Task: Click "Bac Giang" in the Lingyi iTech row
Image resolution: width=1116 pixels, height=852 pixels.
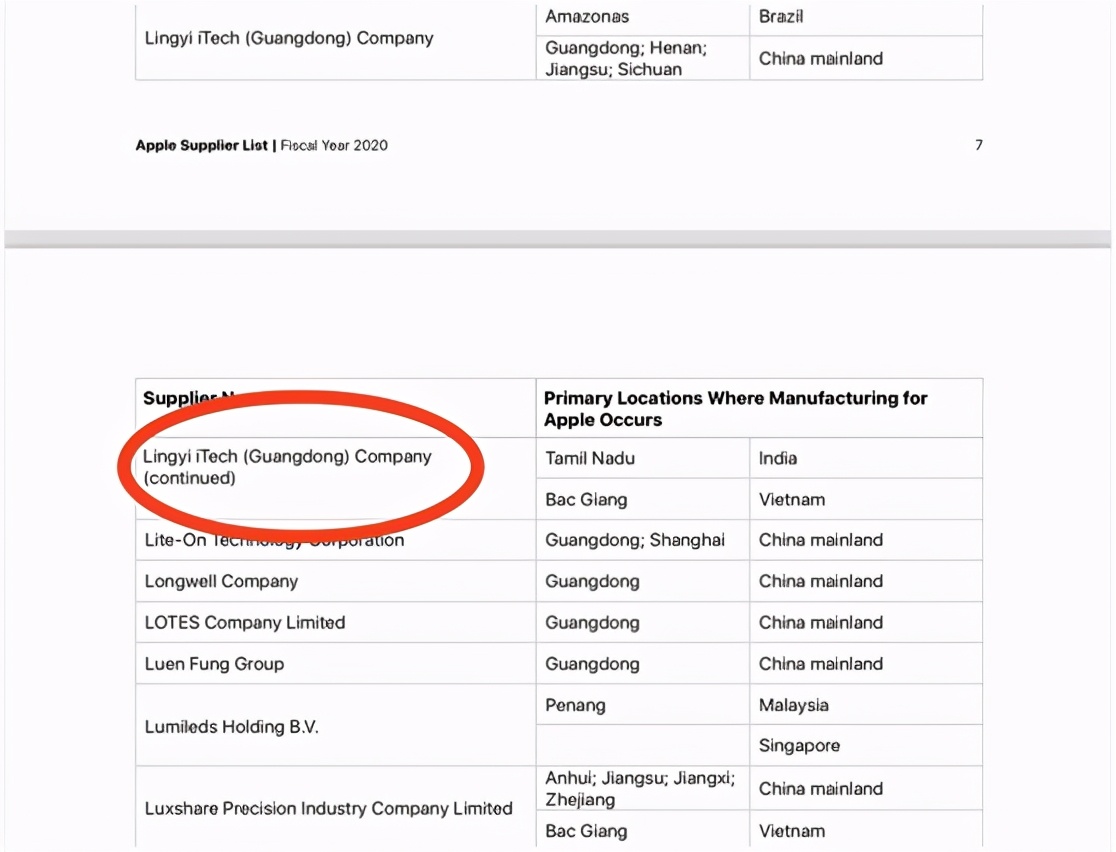Action: (586, 500)
